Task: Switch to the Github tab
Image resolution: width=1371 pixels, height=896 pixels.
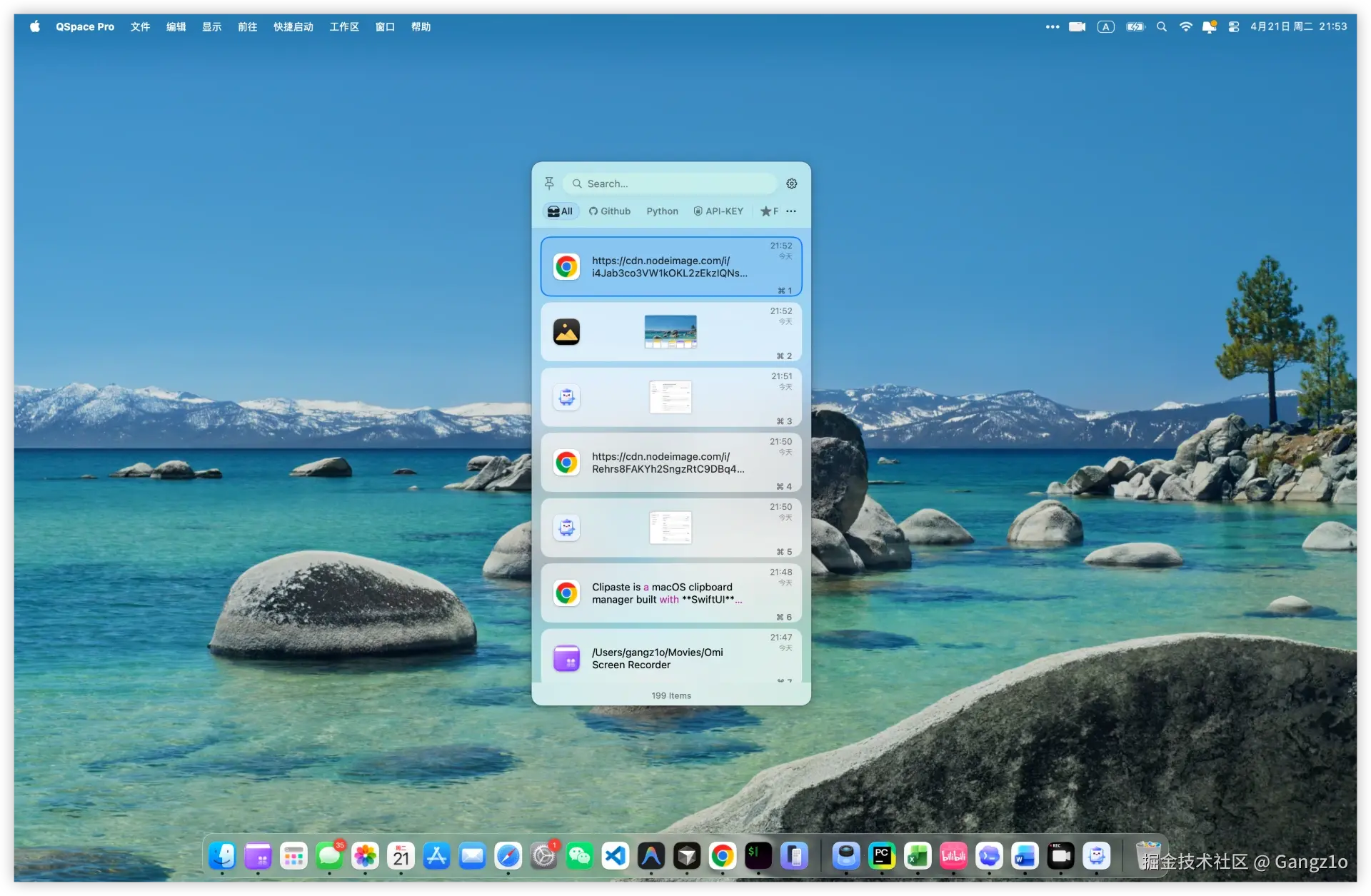Action: click(x=610, y=211)
